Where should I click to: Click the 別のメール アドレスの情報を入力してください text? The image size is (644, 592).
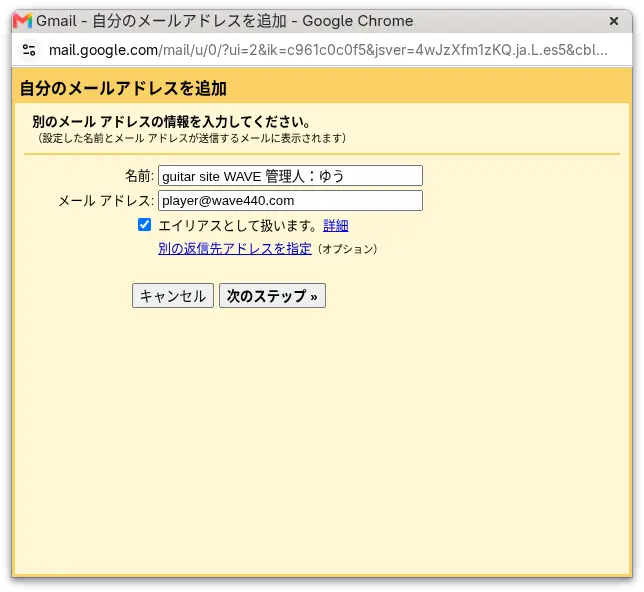(171, 122)
